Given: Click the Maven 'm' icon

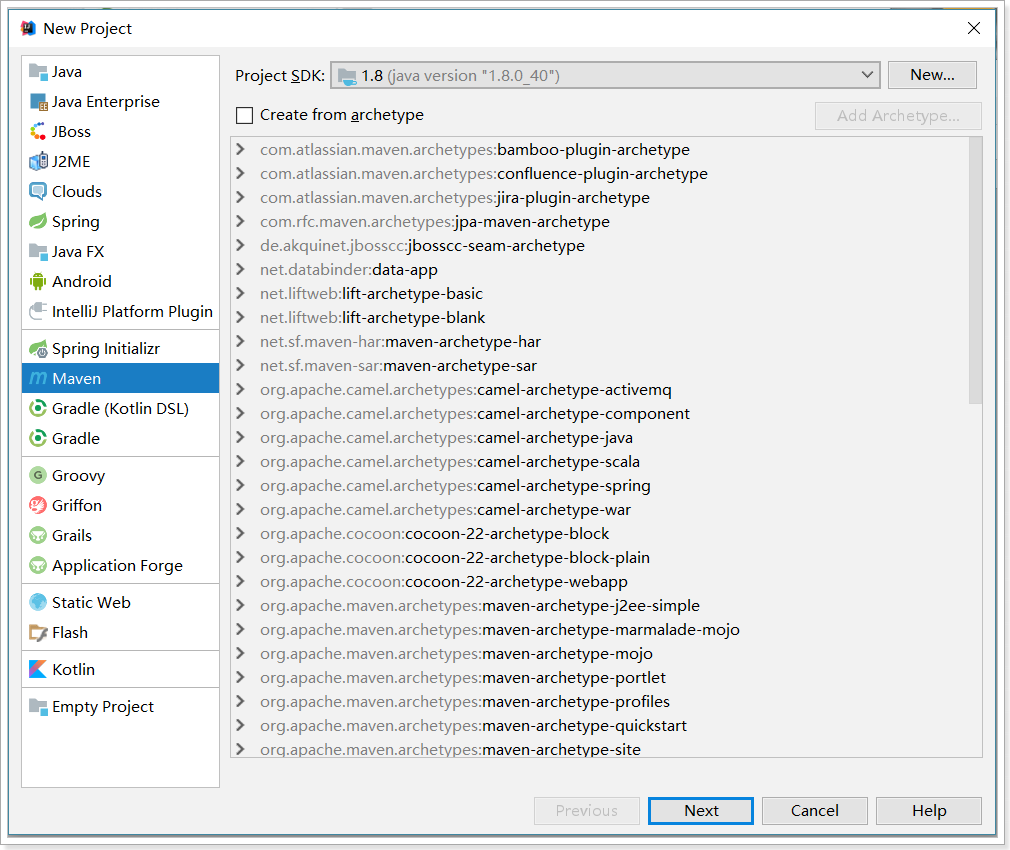Looking at the screenshot, I should click(38, 379).
